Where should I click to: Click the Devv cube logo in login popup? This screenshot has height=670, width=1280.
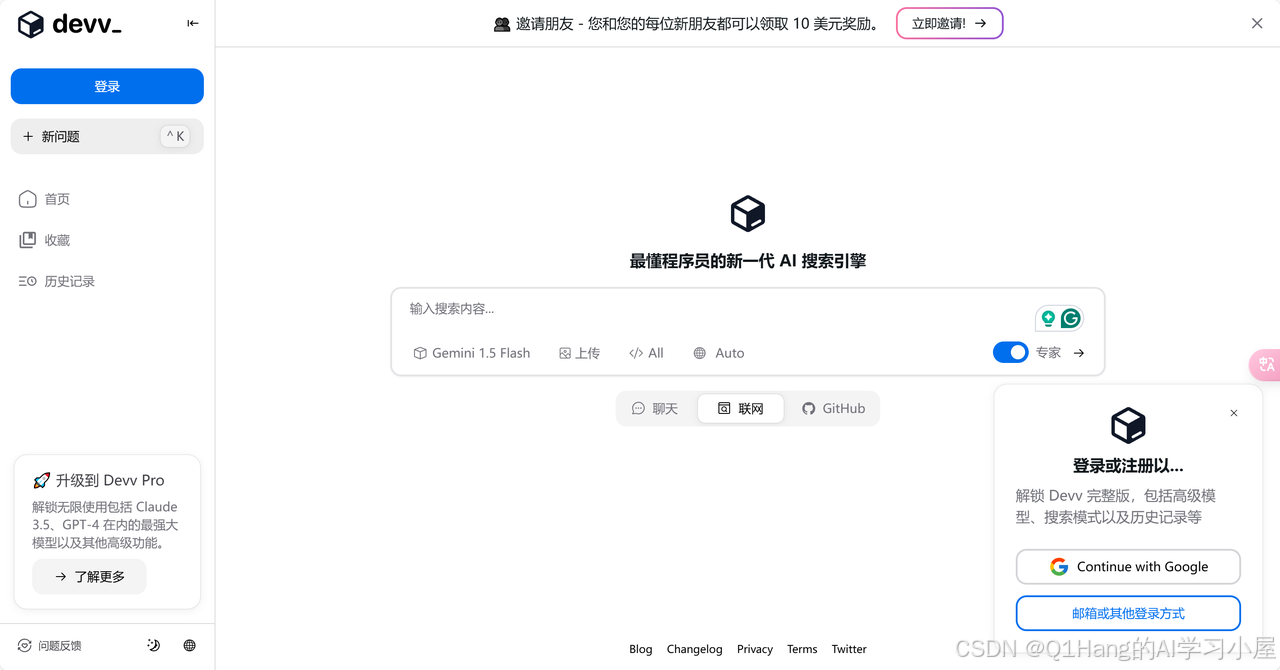1128,426
